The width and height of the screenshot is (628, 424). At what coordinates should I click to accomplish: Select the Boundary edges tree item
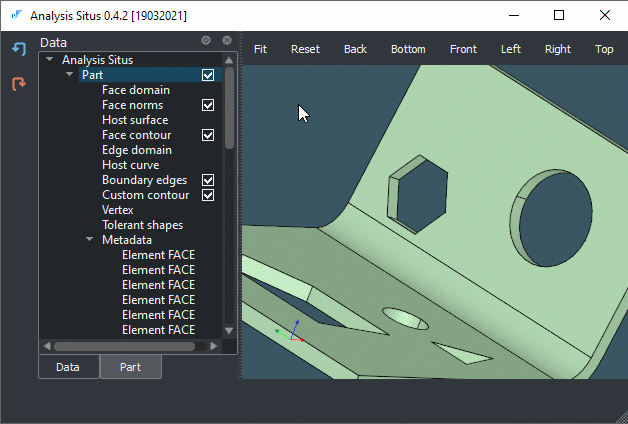click(x=145, y=180)
